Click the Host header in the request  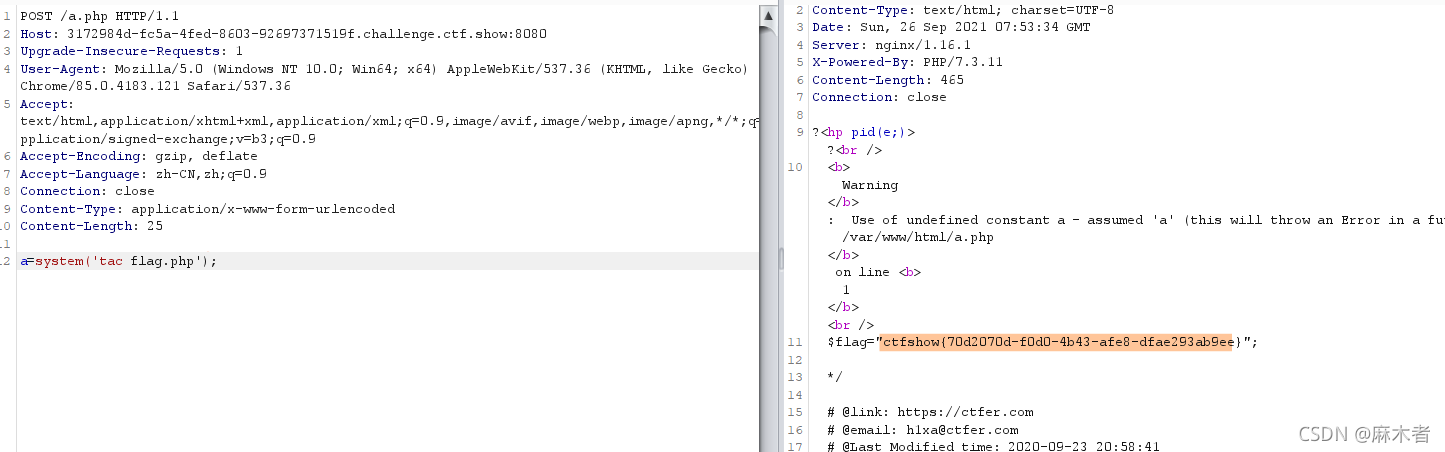pos(283,33)
